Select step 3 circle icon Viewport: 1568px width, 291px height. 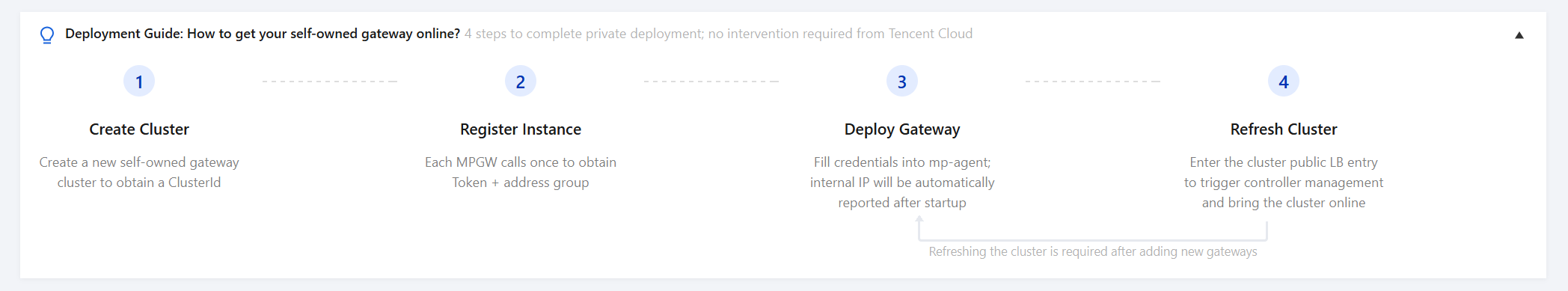902,82
